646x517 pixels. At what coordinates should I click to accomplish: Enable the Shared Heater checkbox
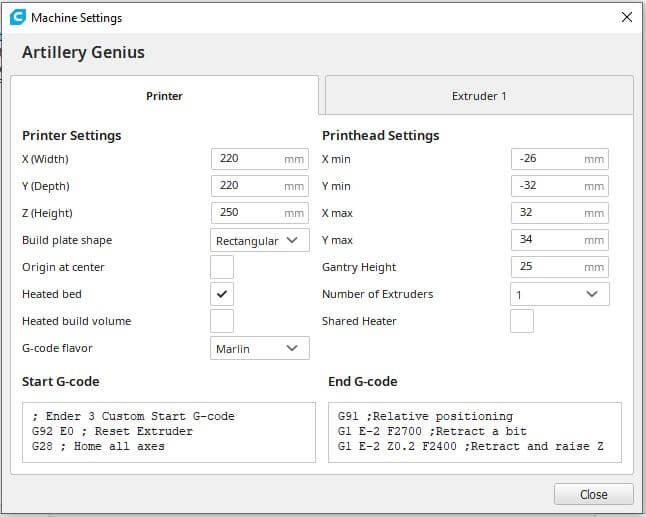pos(522,321)
